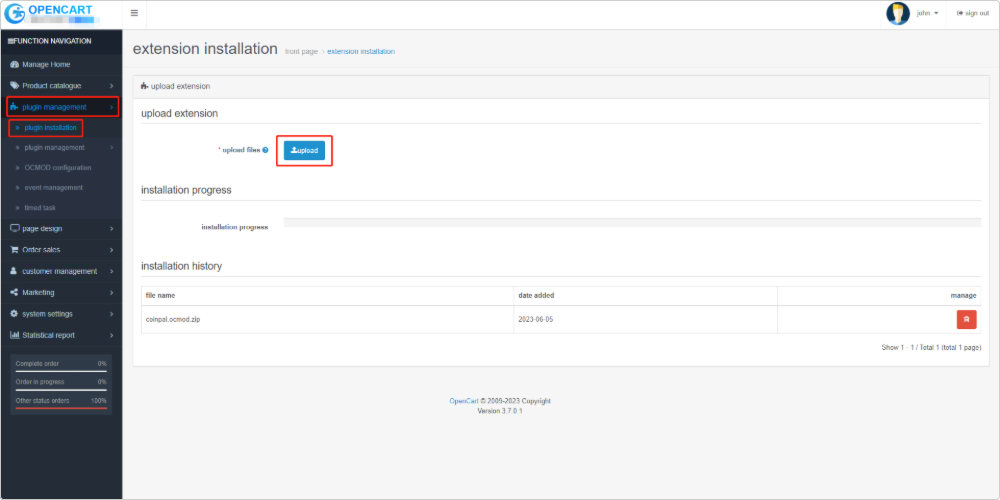Click the Order sales cart icon
This screenshot has width=1000, height=500.
[x=14, y=250]
